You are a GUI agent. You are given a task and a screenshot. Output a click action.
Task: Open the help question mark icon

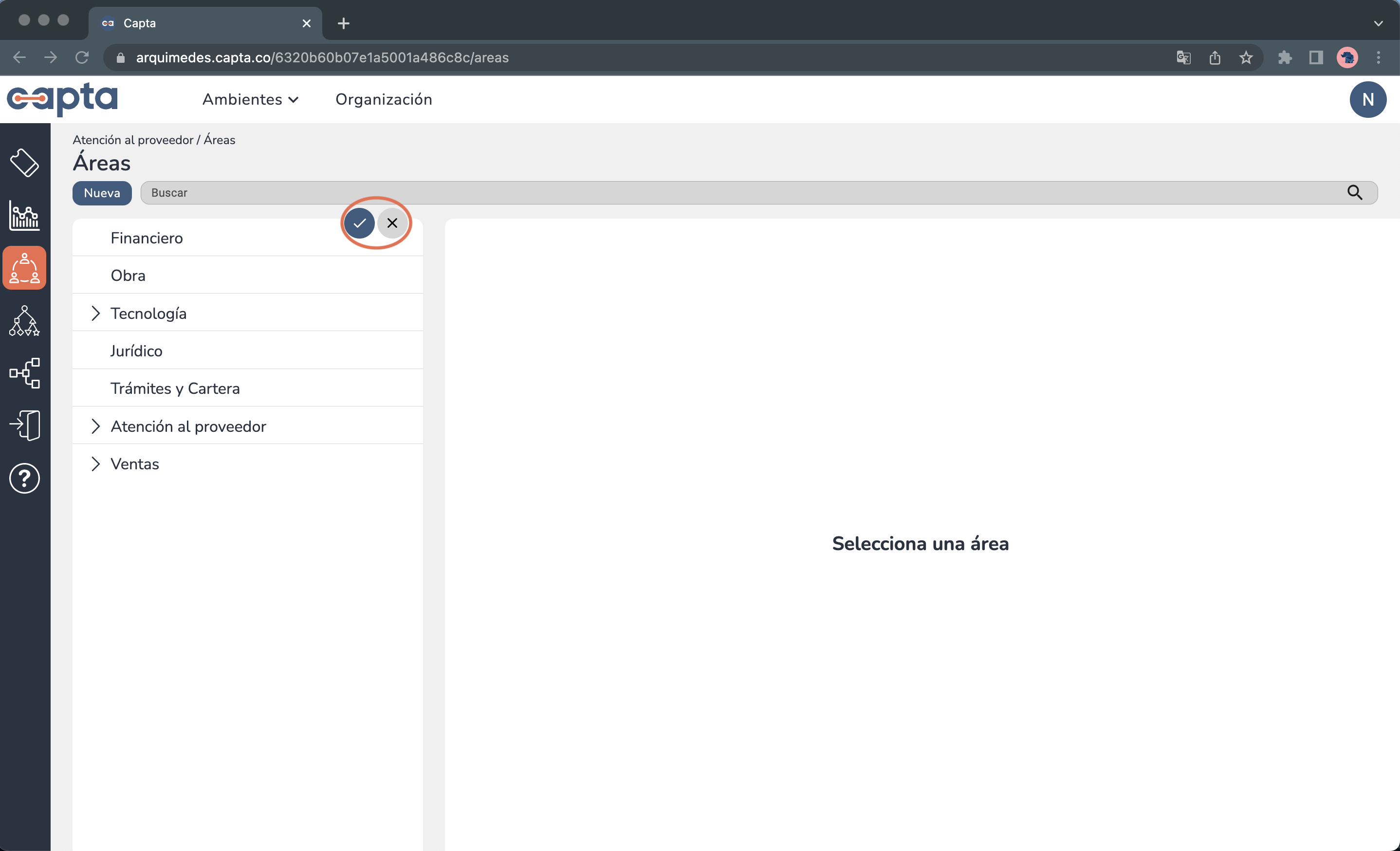click(24, 479)
